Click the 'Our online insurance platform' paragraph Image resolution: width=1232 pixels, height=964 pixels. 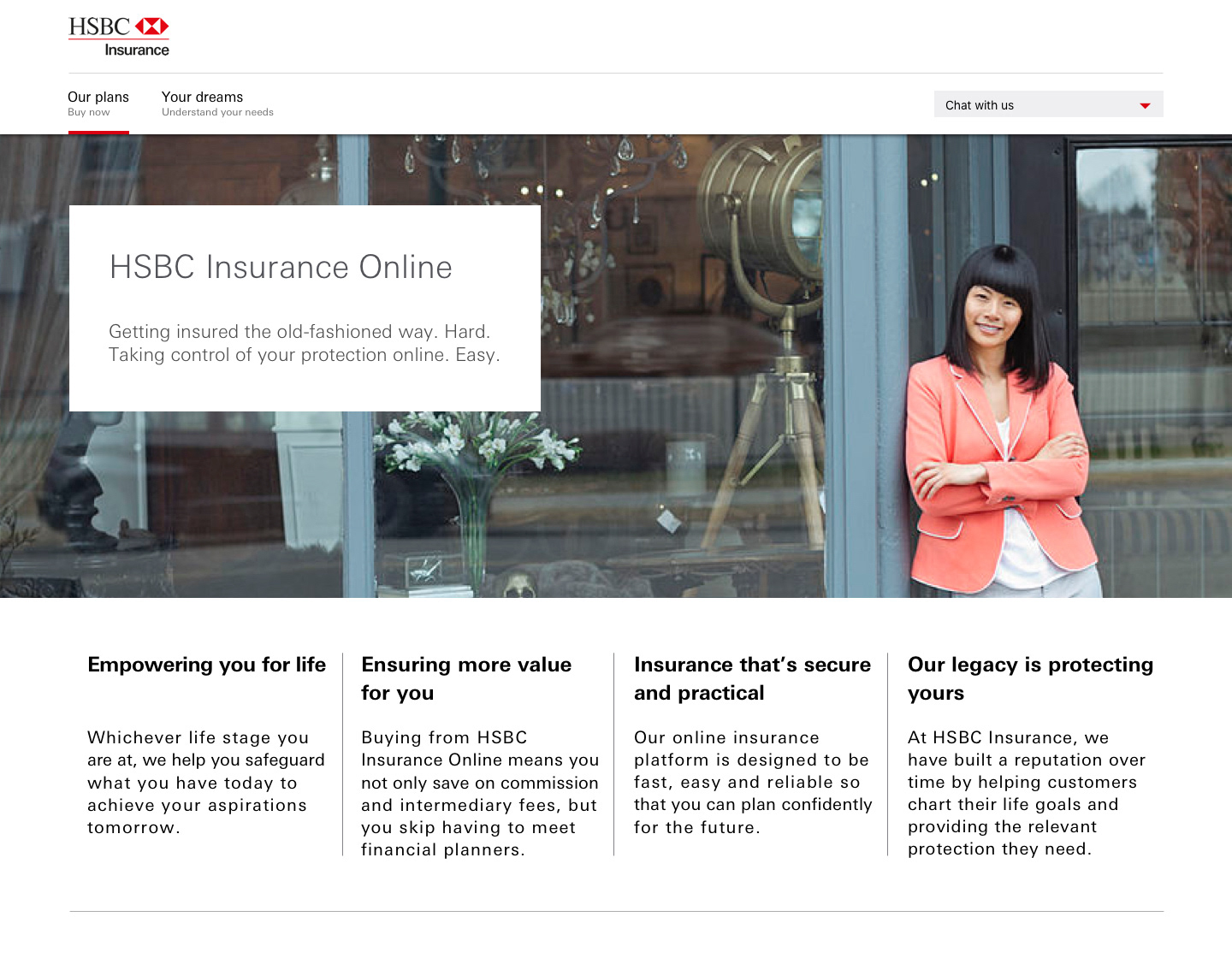tap(753, 783)
